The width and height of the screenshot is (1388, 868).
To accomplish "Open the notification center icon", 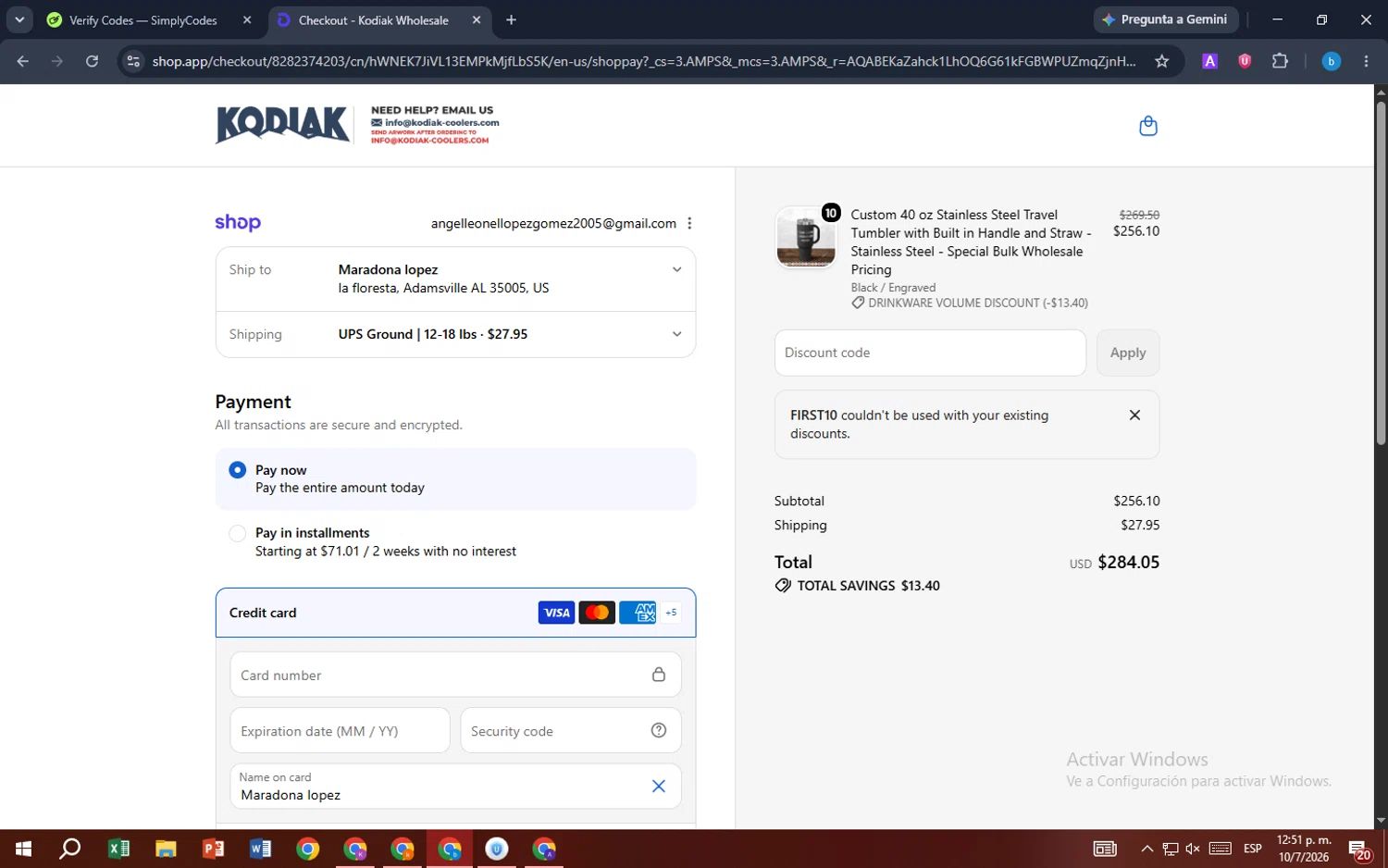I will (1358, 849).
